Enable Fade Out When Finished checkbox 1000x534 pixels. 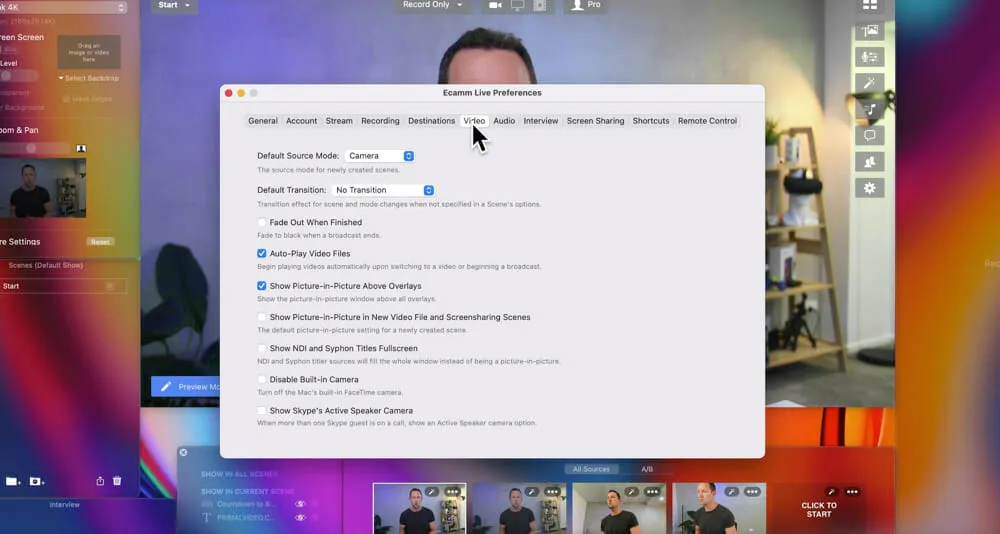coord(262,223)
